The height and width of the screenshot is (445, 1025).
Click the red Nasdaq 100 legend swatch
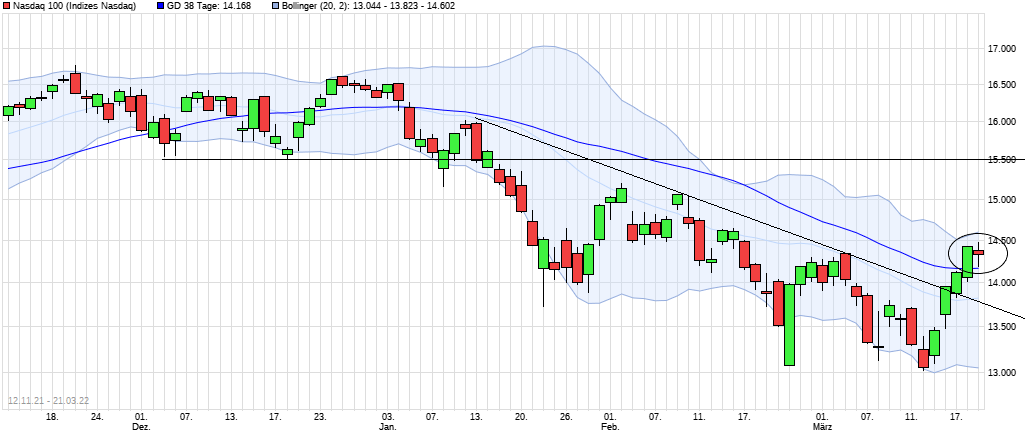tap(7, 5)
